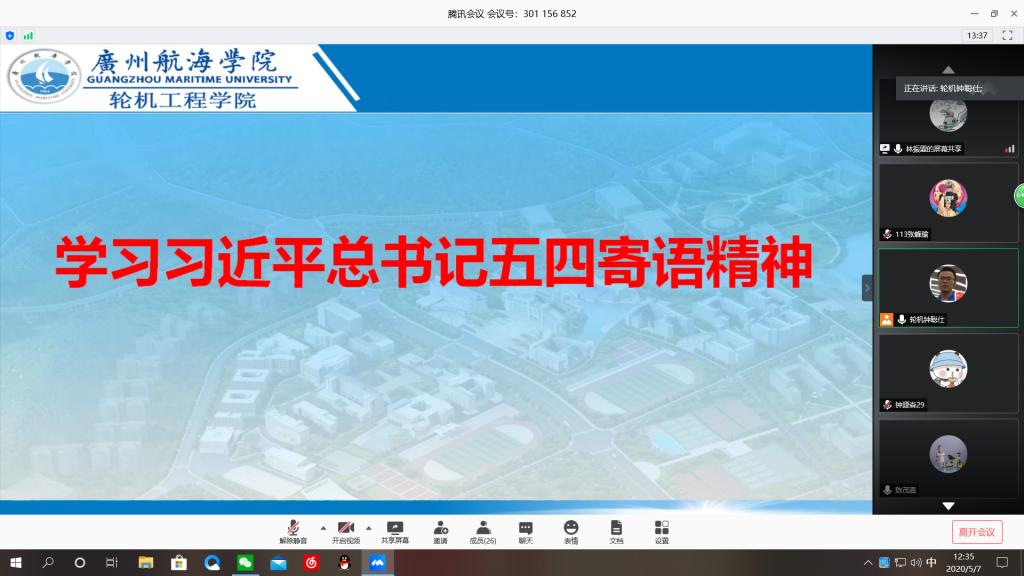Image resolution: width=1024 pixels, height=576 pixels.
Task: Select 113张峰瑜 participant video tile
Action: coord(948,202)
